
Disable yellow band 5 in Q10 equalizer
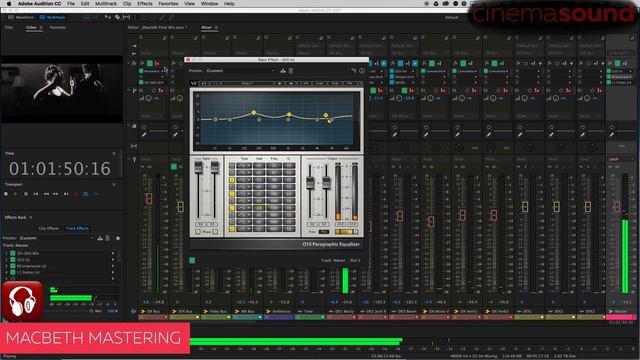(232, 194)
